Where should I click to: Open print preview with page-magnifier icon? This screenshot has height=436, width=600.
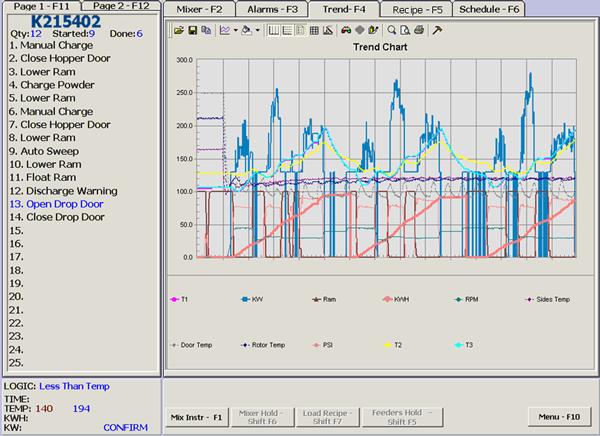(405, 30)
